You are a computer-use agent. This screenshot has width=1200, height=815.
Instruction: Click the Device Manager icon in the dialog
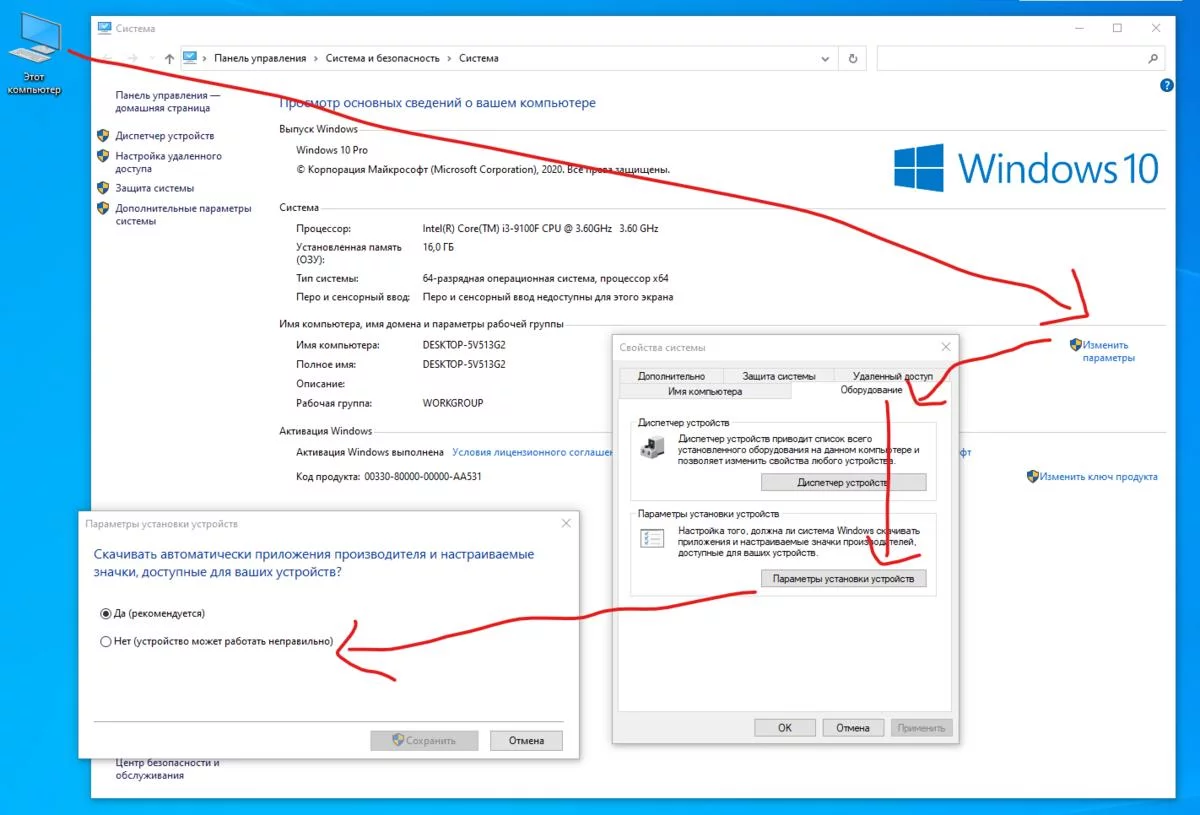[x=650, y=448]
